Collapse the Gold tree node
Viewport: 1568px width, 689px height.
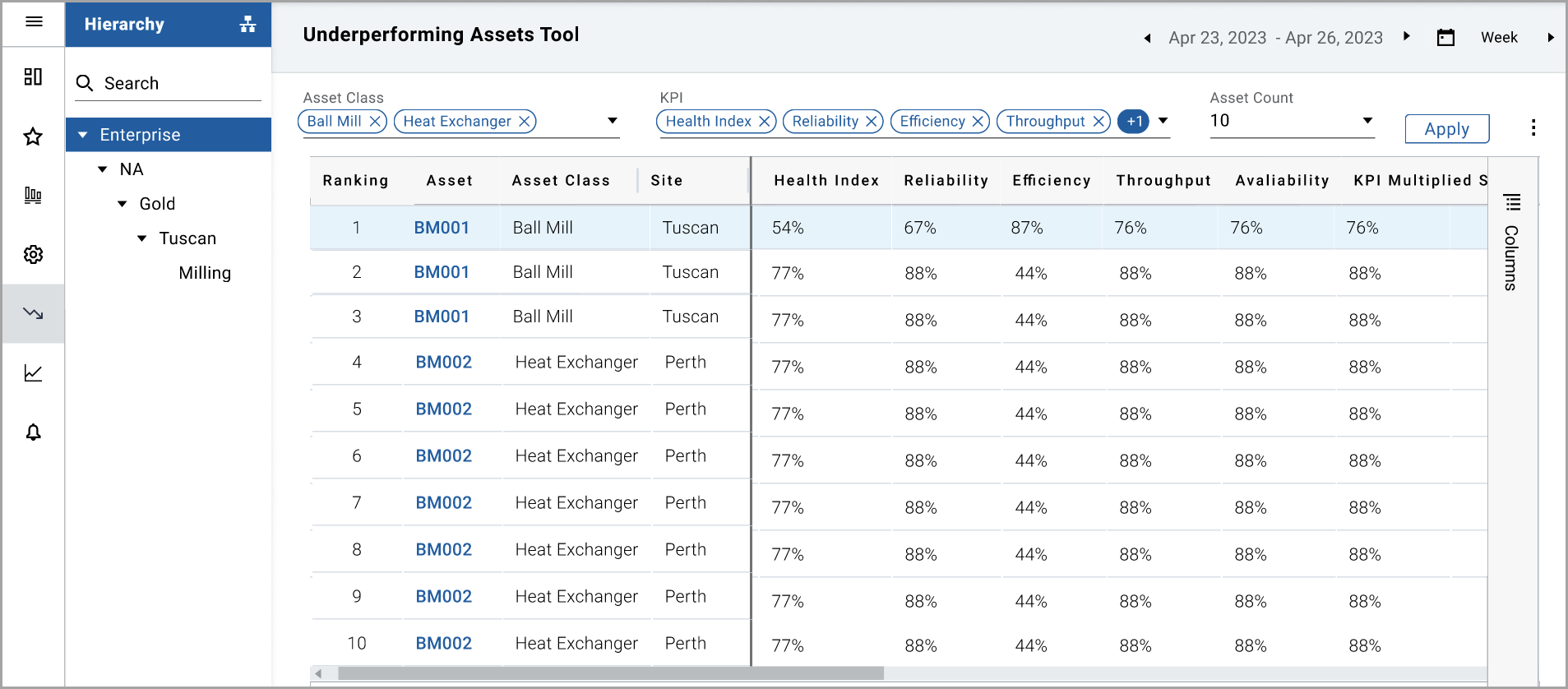coord(123,204)
